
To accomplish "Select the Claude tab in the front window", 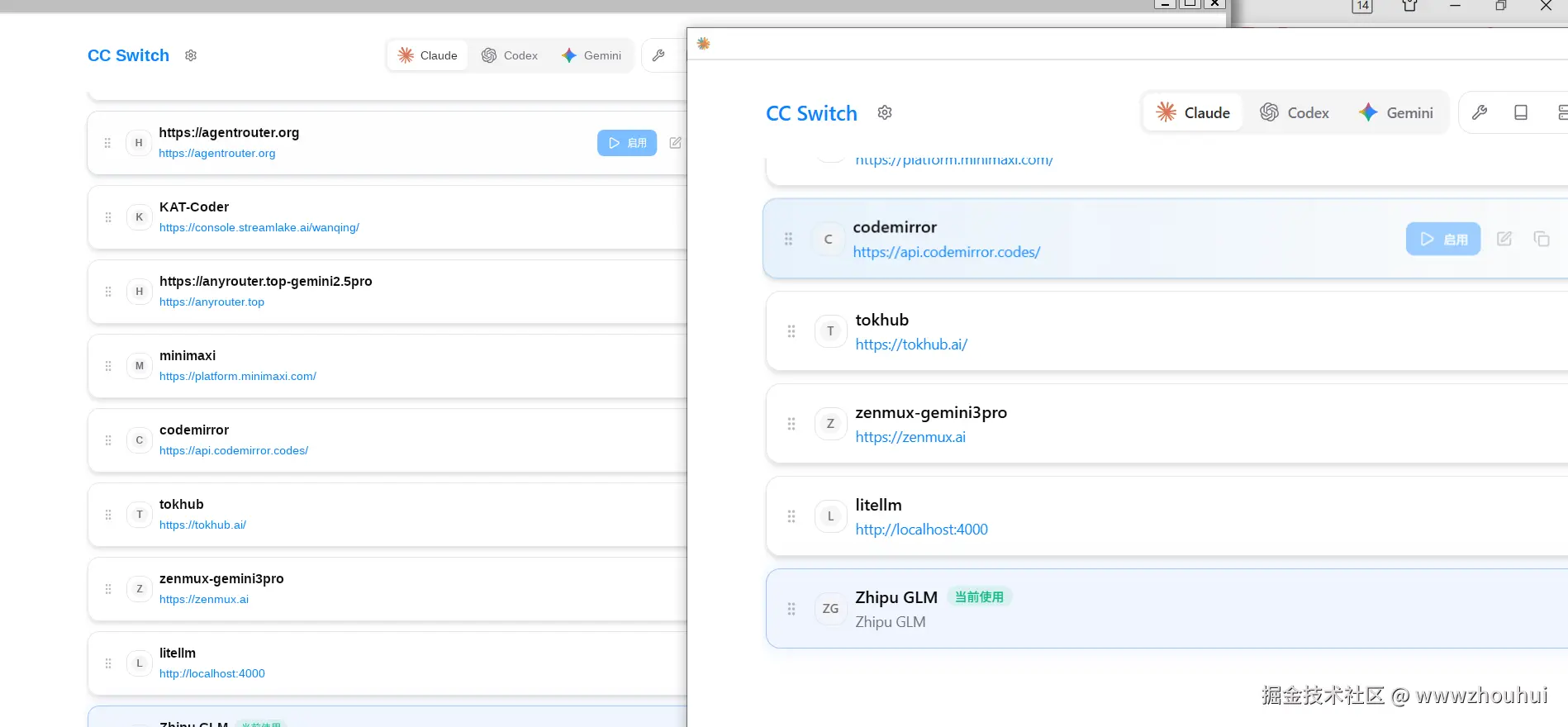I will [x=1194, y=112].
